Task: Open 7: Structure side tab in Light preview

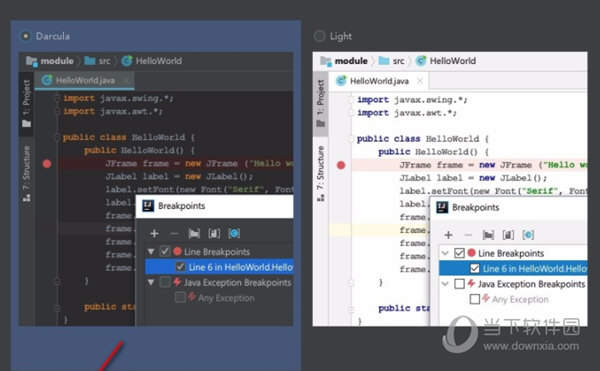Action: tap(321, 174)
